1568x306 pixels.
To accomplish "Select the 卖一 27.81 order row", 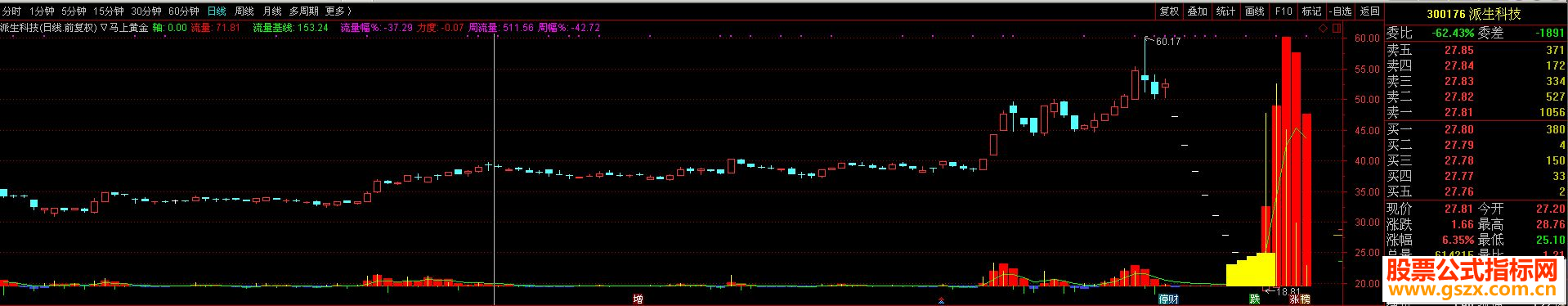I will 1476,112.
